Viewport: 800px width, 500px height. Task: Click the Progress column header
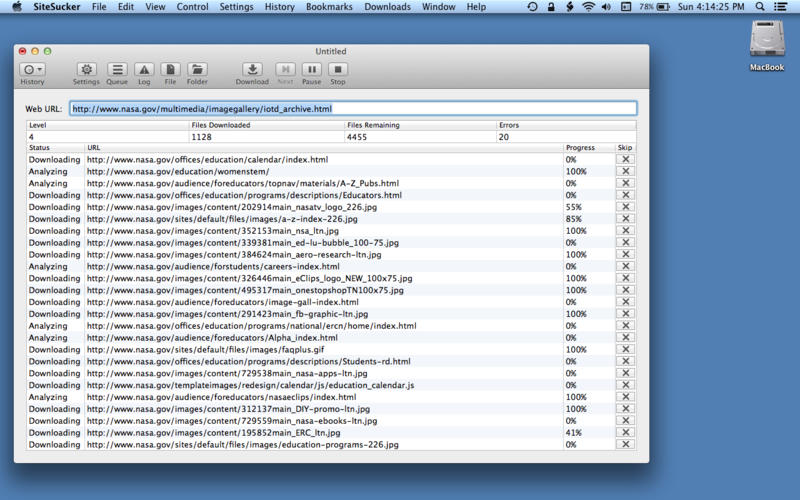[588, 148]
